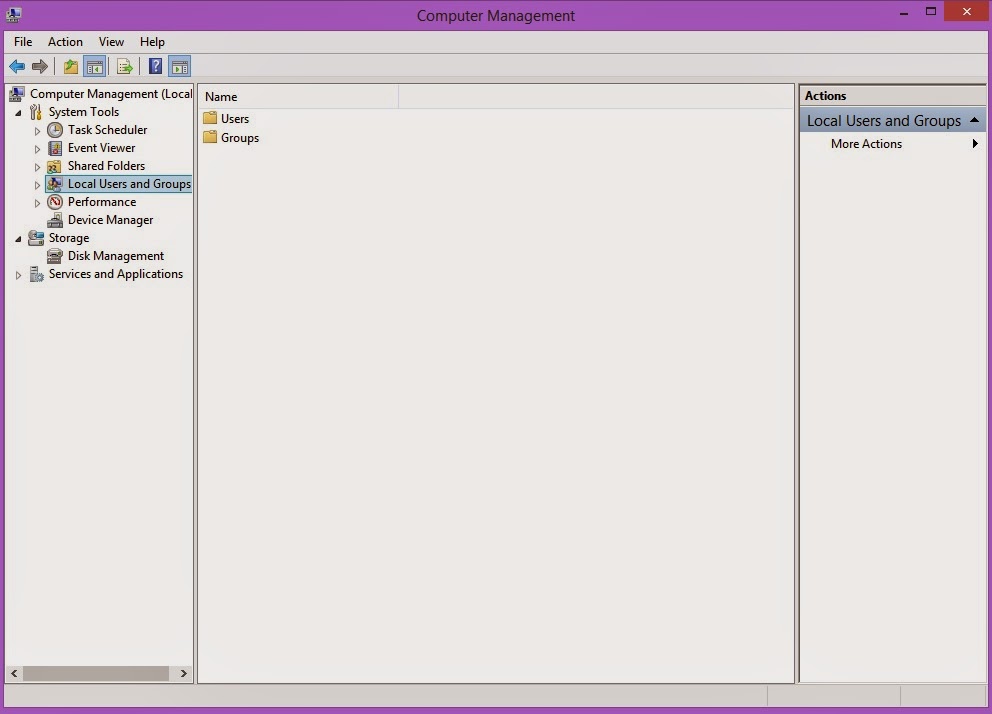Expand the Shared Folders node
Screen dimensions: 992x714
click(x=37, y=167)
